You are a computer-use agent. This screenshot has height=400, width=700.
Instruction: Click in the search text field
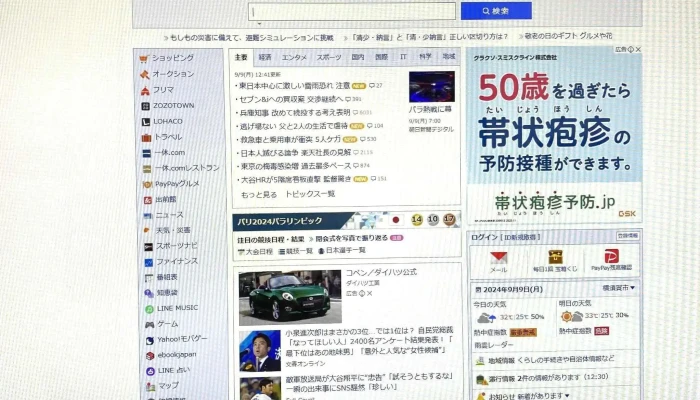click(352, 11)
